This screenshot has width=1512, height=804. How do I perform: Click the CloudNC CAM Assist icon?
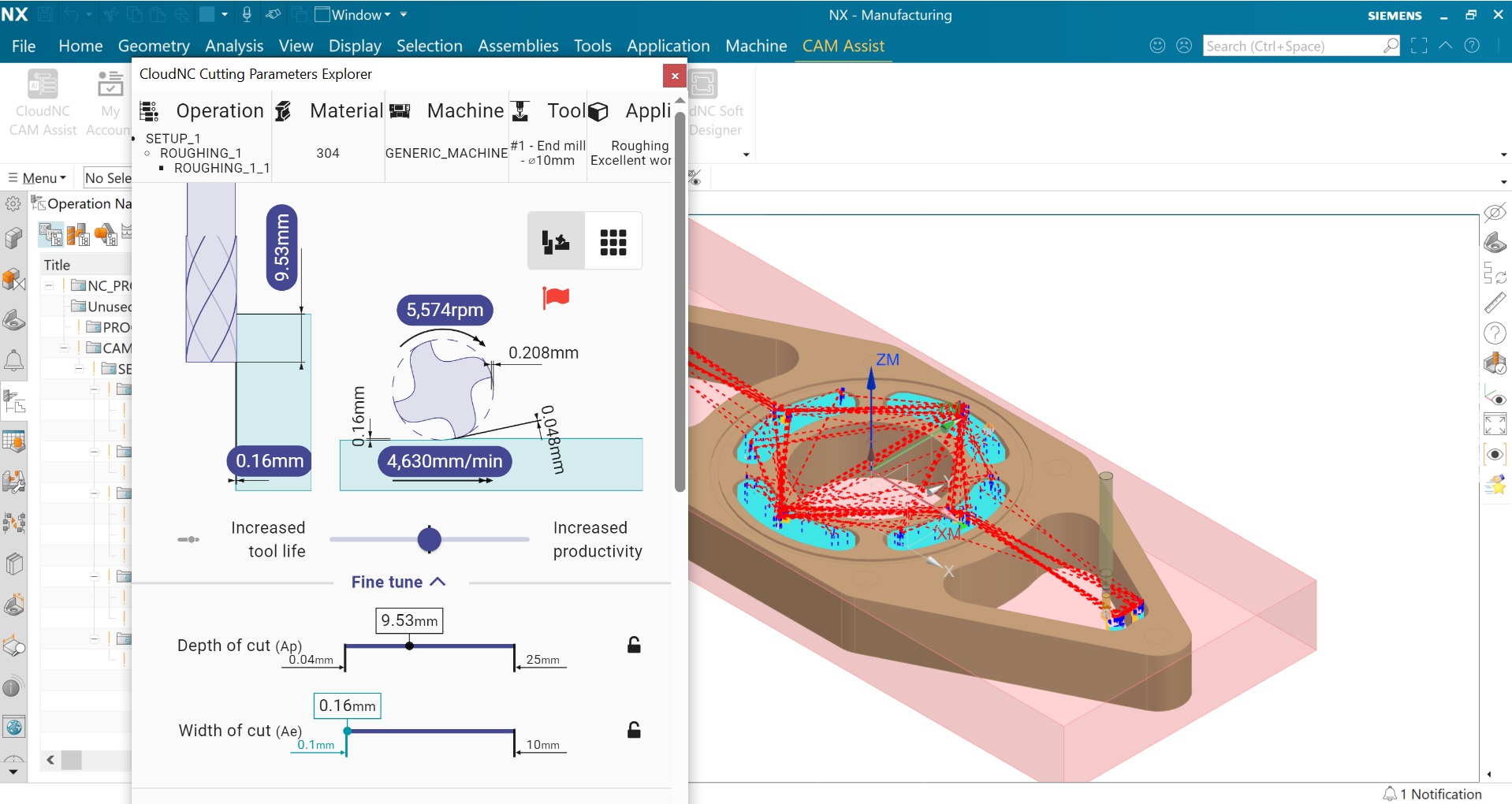click(x=43, y=103)
